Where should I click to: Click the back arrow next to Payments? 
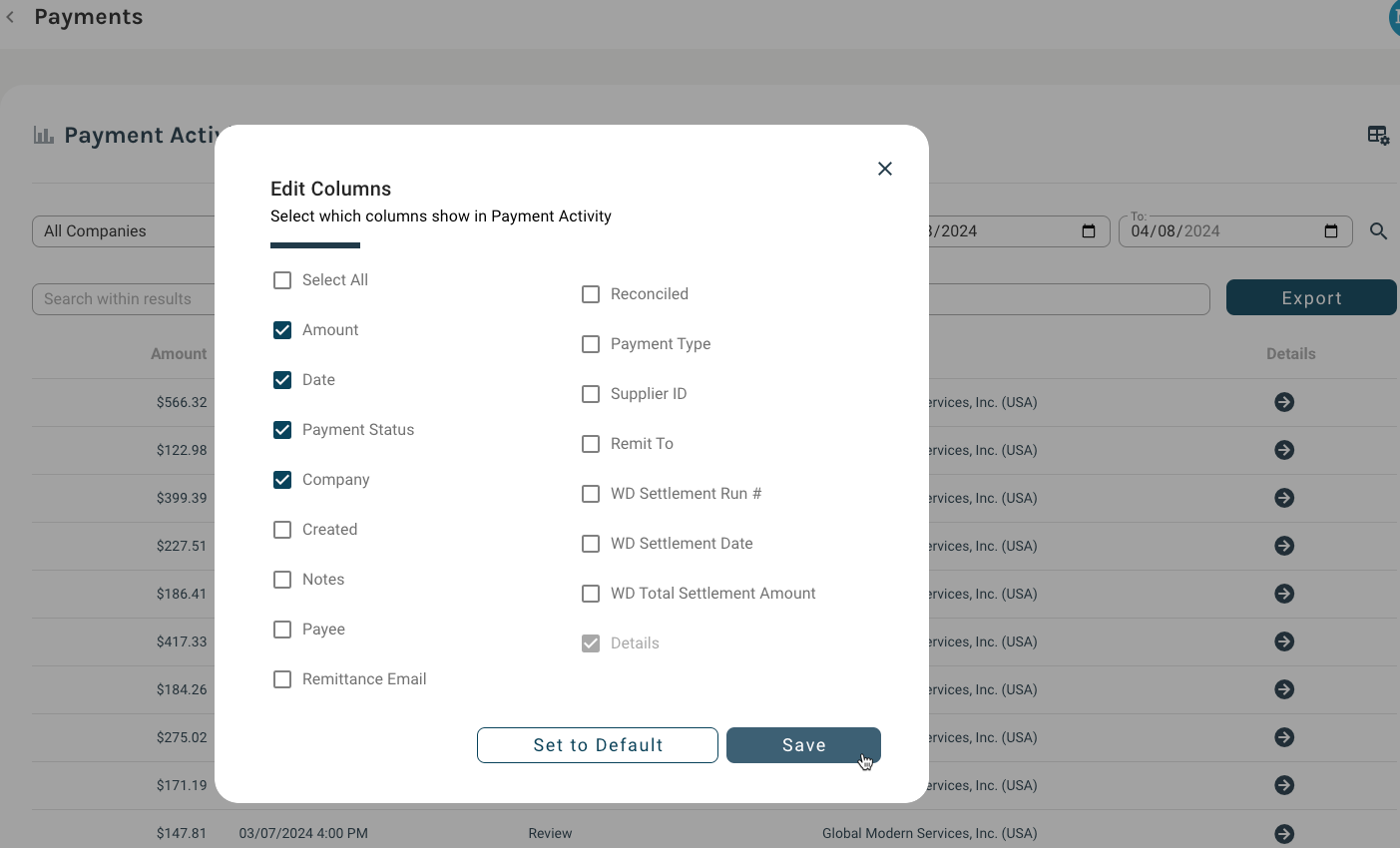10,16
